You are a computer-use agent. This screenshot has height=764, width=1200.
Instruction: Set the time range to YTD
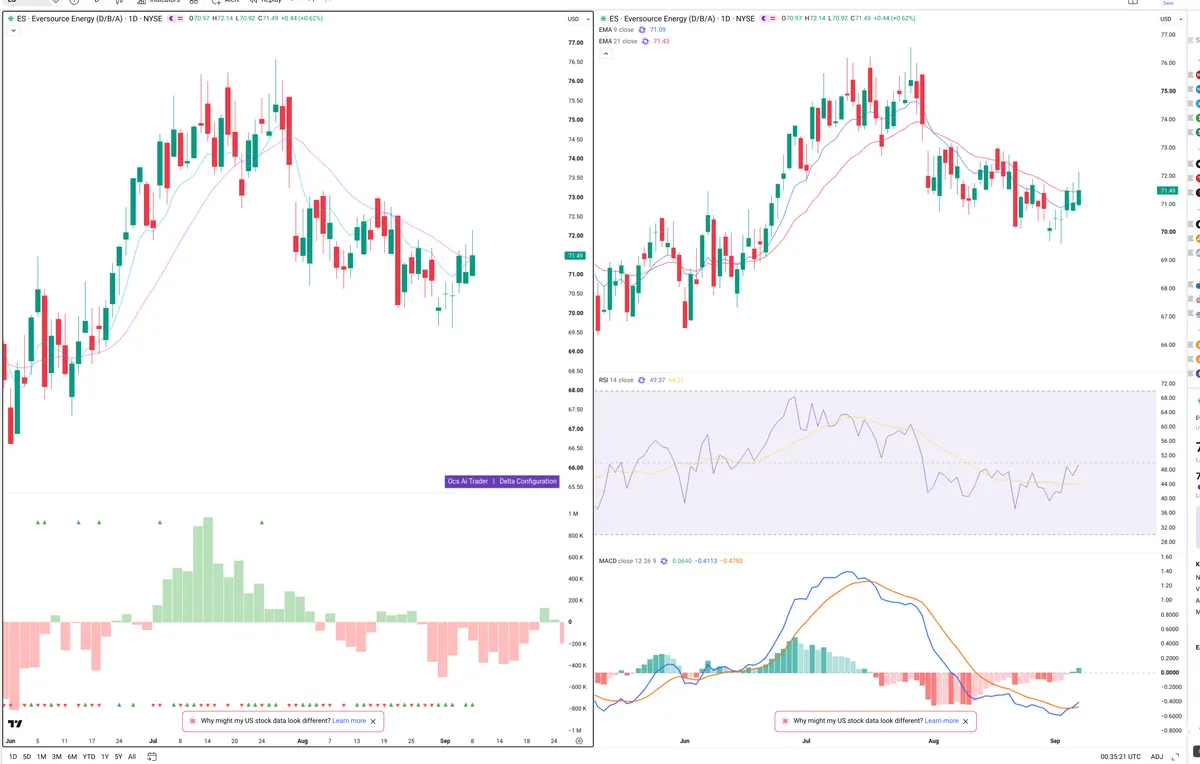point(89,756)
